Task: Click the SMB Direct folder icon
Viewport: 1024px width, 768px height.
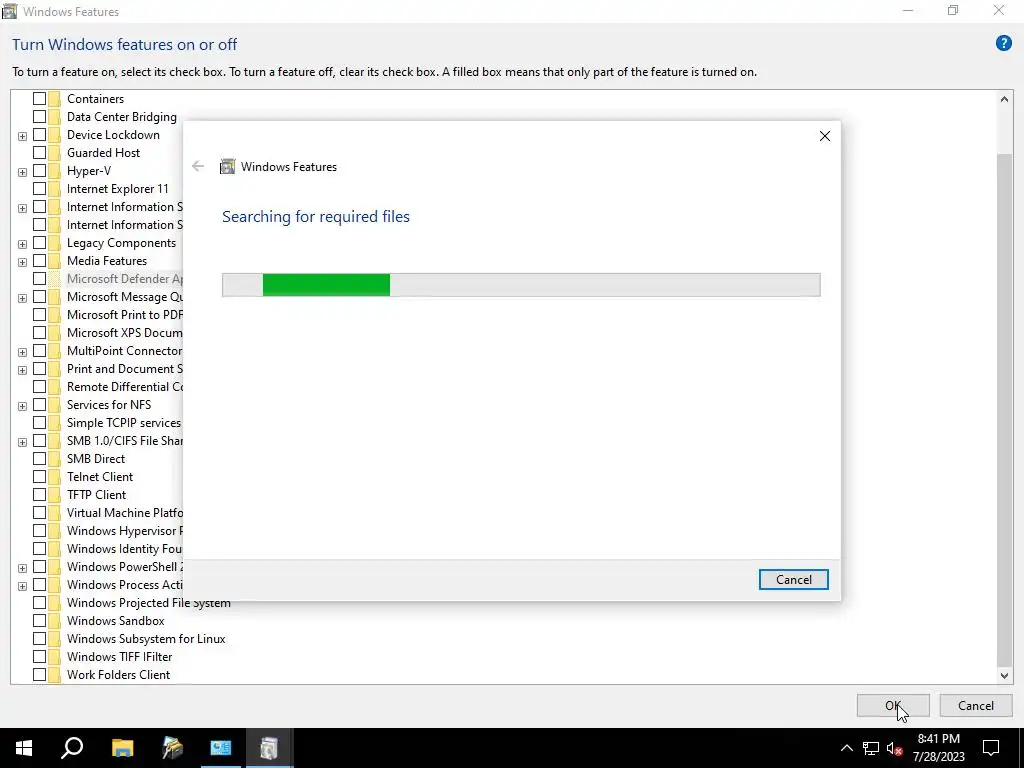Action: click(x=54, y=458)
